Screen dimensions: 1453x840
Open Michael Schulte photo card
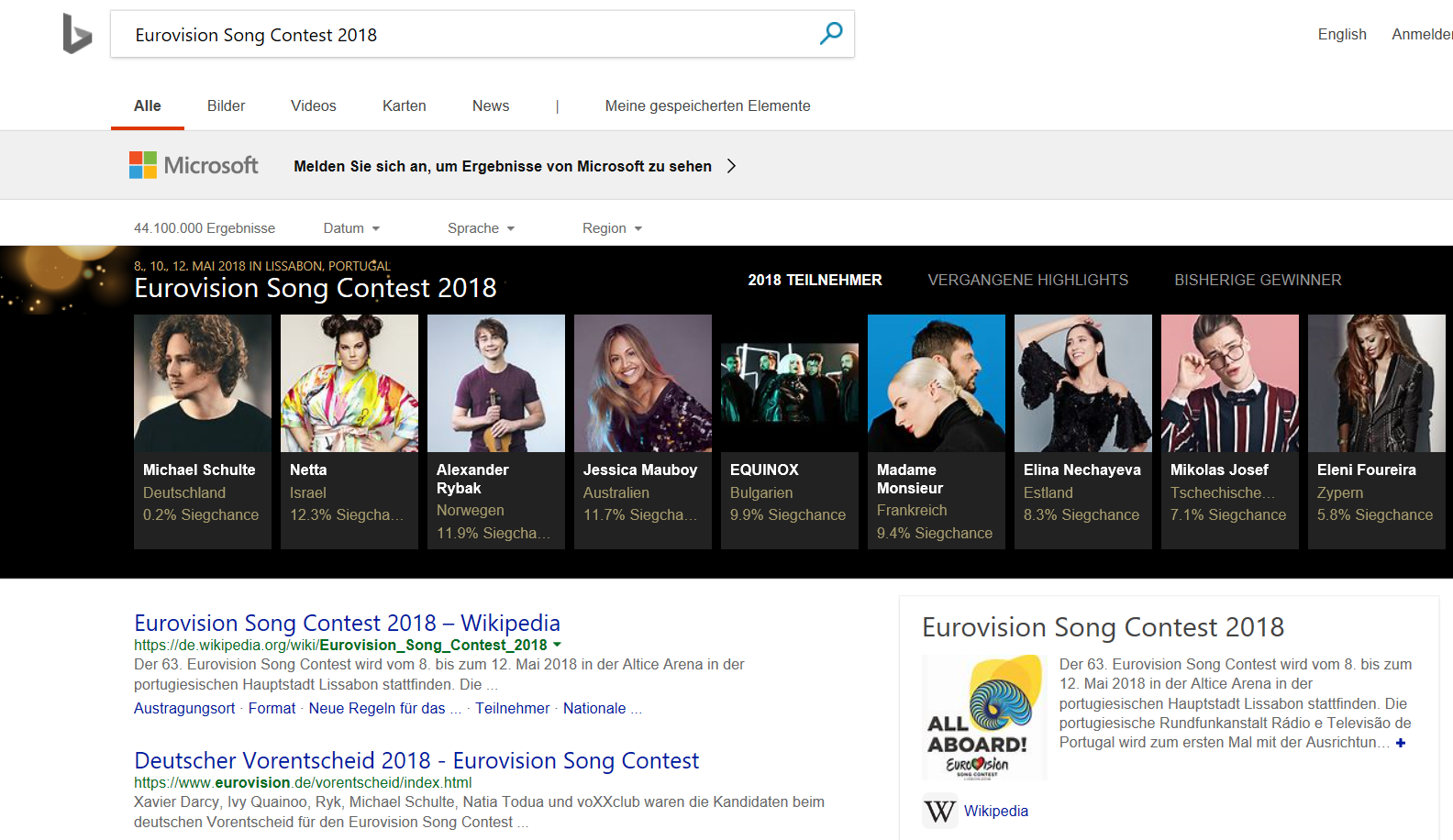click(x=203, y=383)
